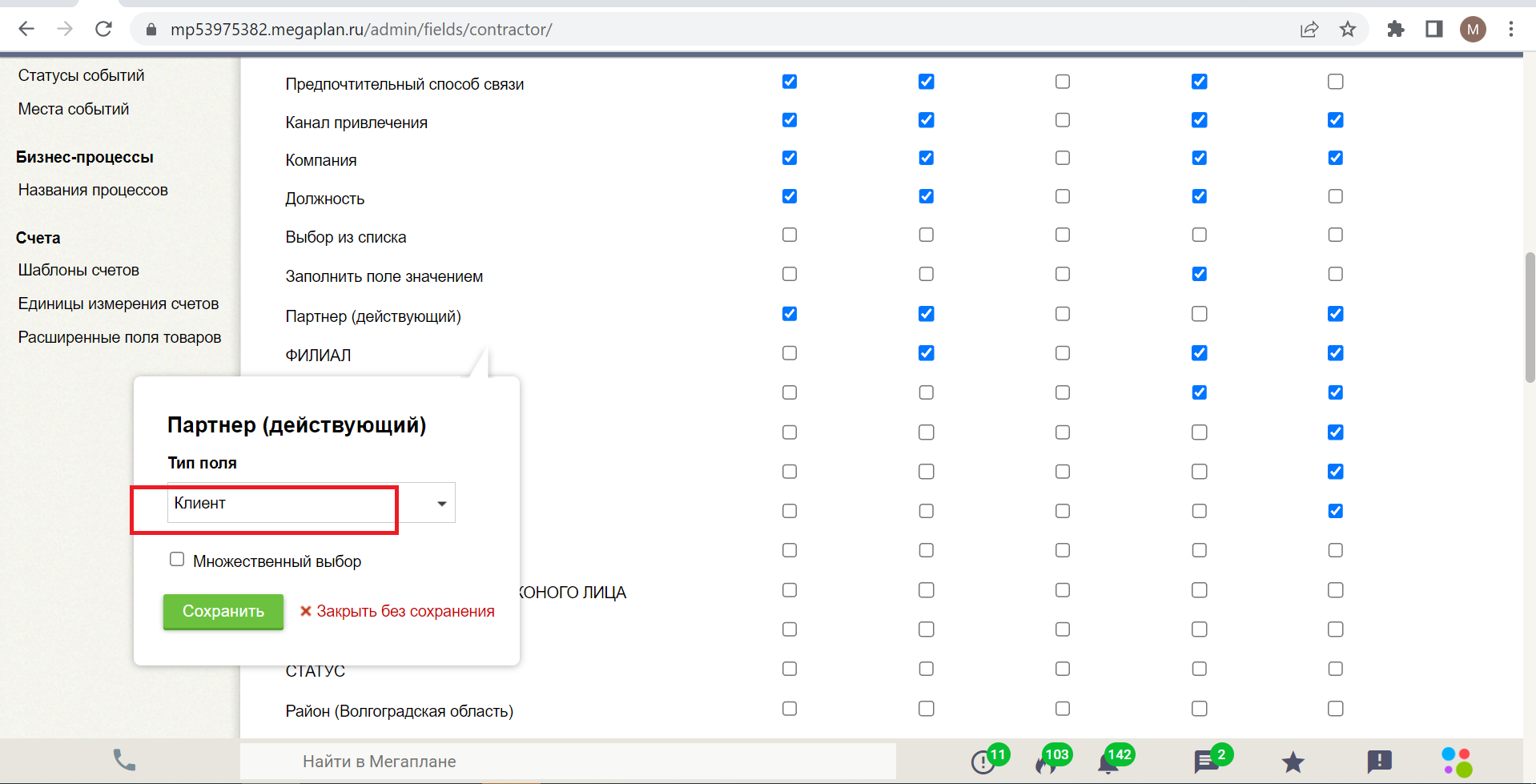Click the Бизнес-процессы sidebar heading
This screenshot has height=784, width=1536.
point(85,157)
